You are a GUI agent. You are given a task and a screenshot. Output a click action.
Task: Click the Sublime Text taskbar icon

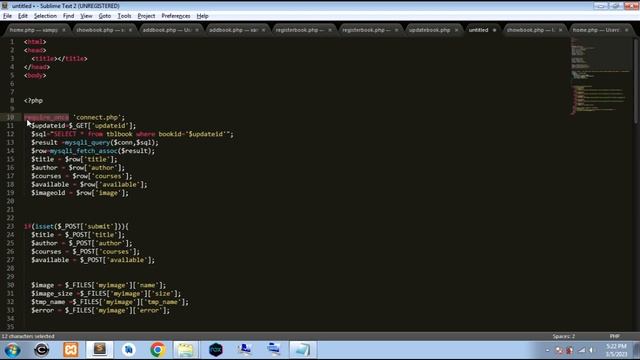100,349
